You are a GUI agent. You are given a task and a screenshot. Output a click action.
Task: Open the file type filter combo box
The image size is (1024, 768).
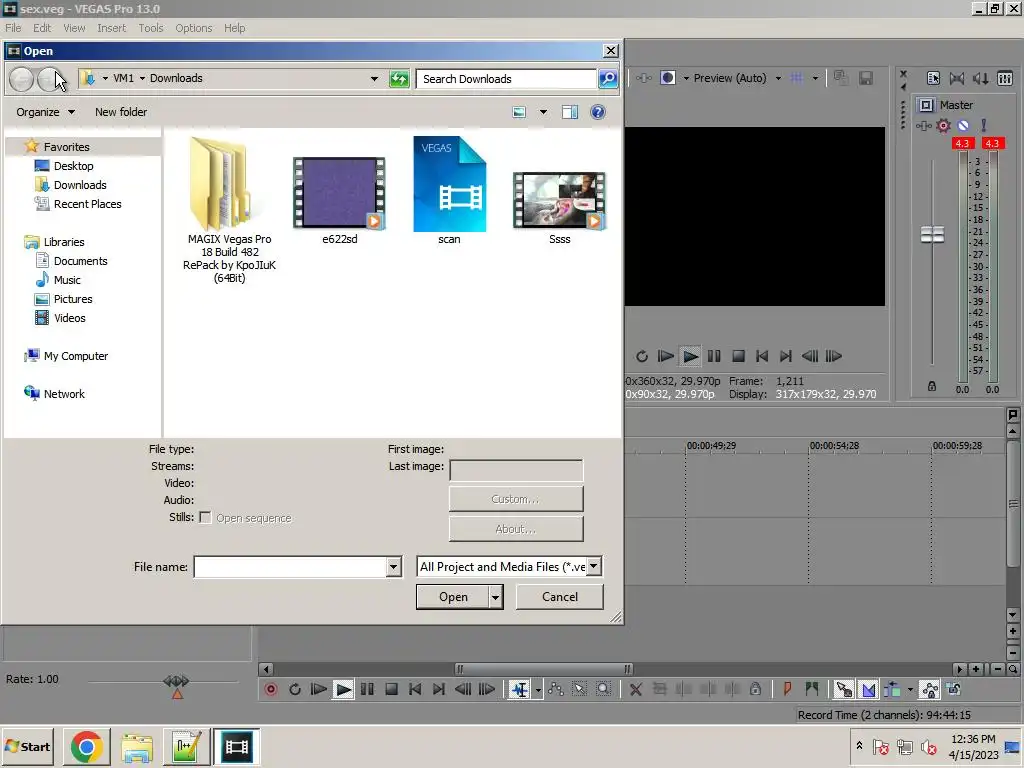[509, 567]
